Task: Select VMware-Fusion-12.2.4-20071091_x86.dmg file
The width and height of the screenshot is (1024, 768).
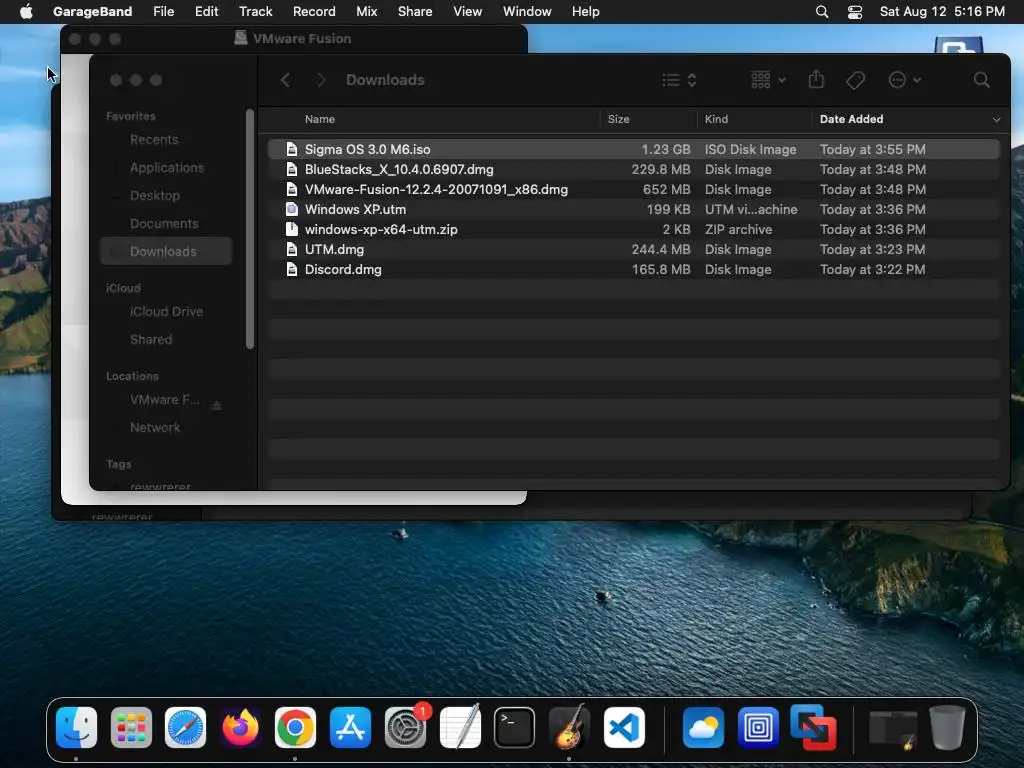Action: click(633, 189)
